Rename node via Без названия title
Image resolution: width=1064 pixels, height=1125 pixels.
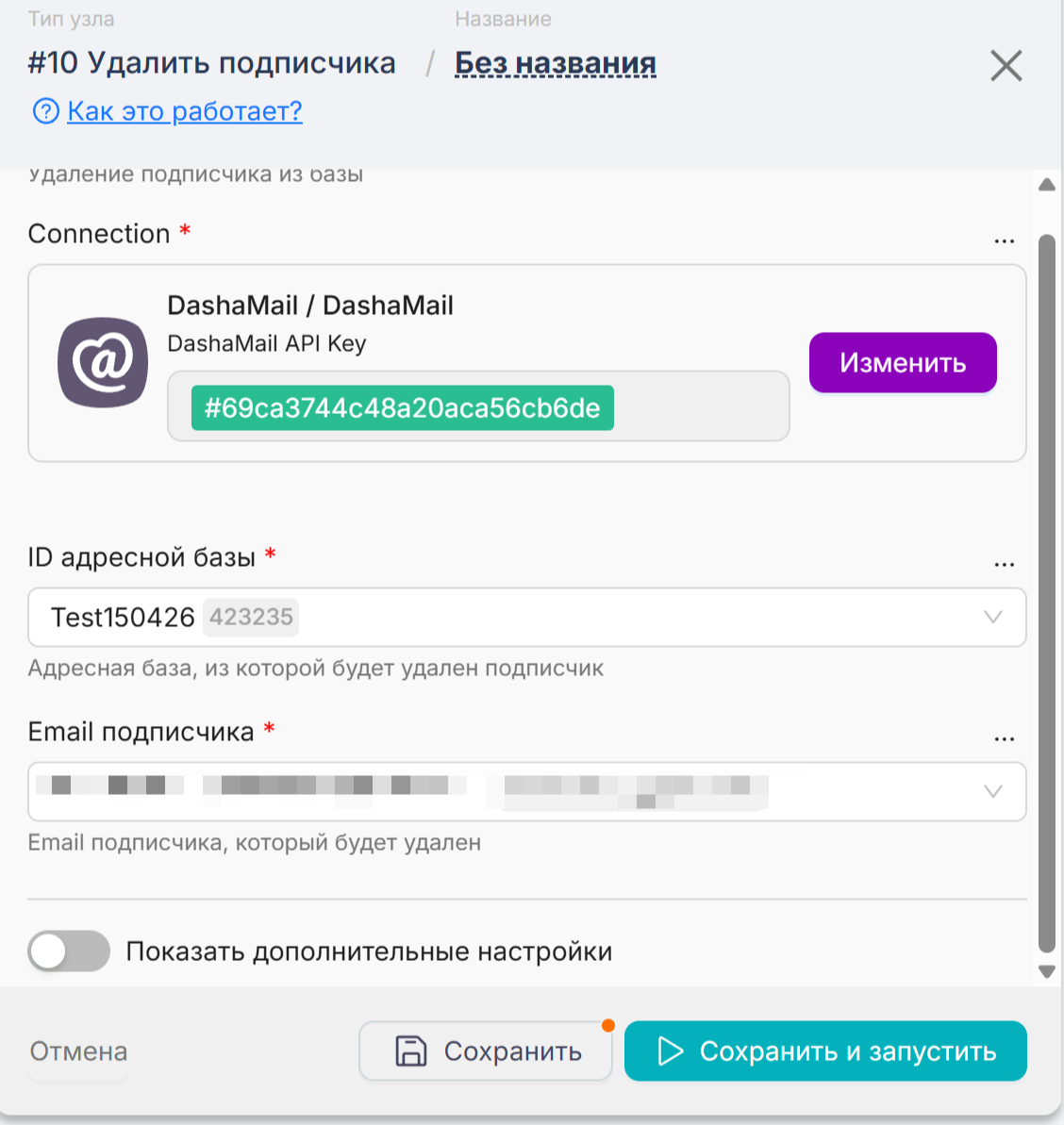tap(556, 63)
